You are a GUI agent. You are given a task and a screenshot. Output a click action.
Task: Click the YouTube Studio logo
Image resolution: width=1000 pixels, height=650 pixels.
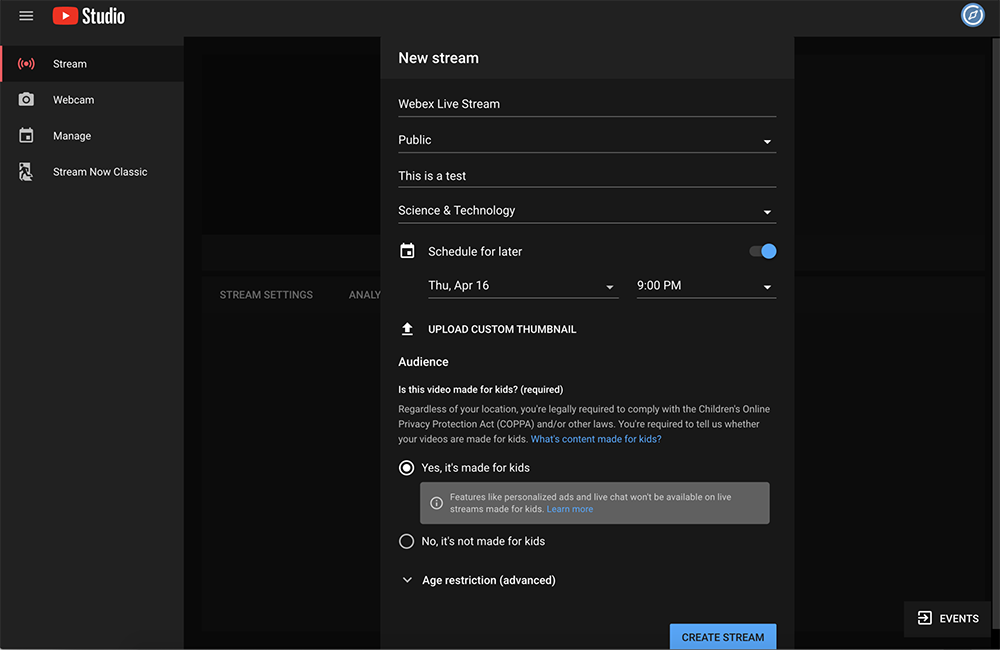tap(89, 16)
